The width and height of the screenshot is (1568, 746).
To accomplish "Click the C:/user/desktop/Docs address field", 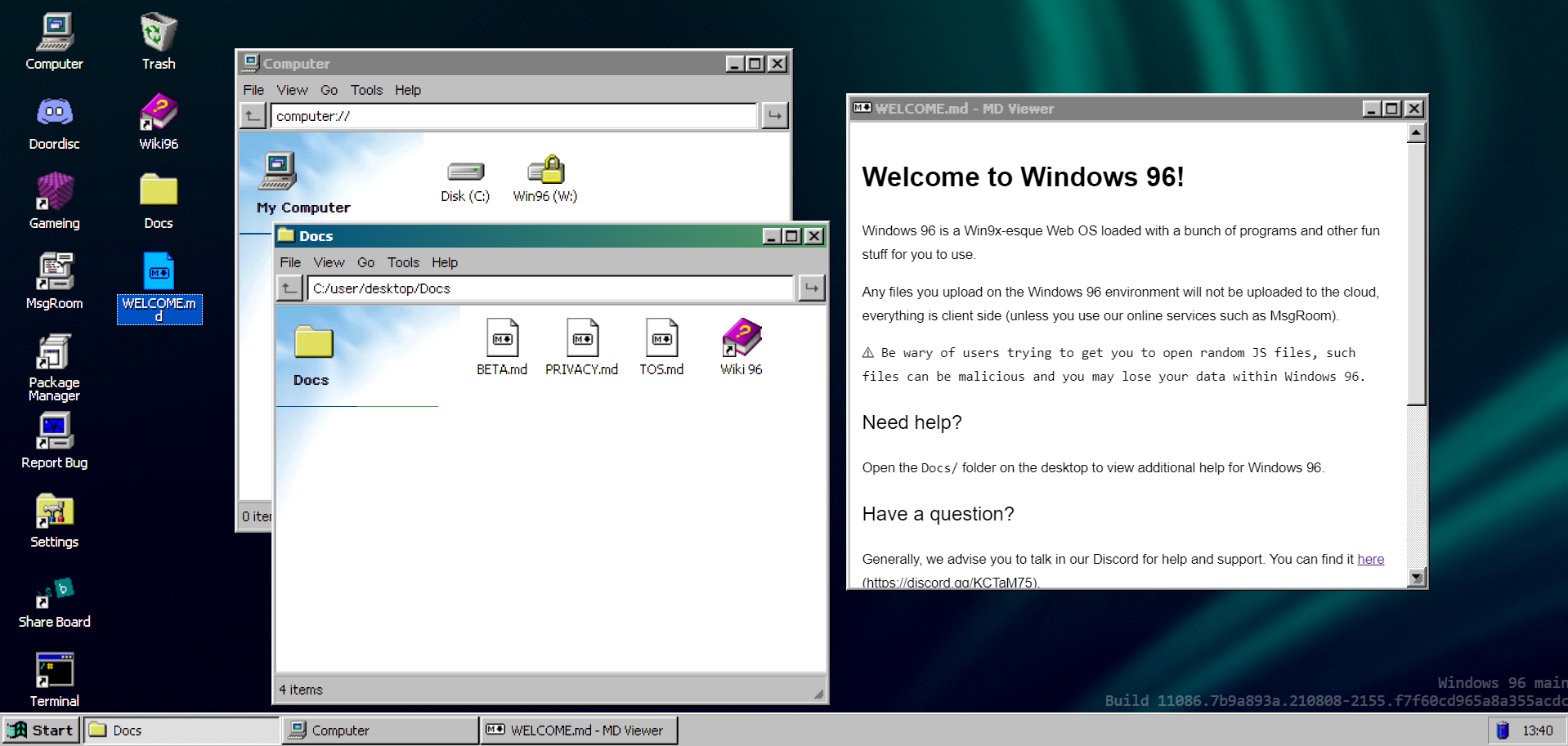I will pyautogui.click(x=550, y=288).
